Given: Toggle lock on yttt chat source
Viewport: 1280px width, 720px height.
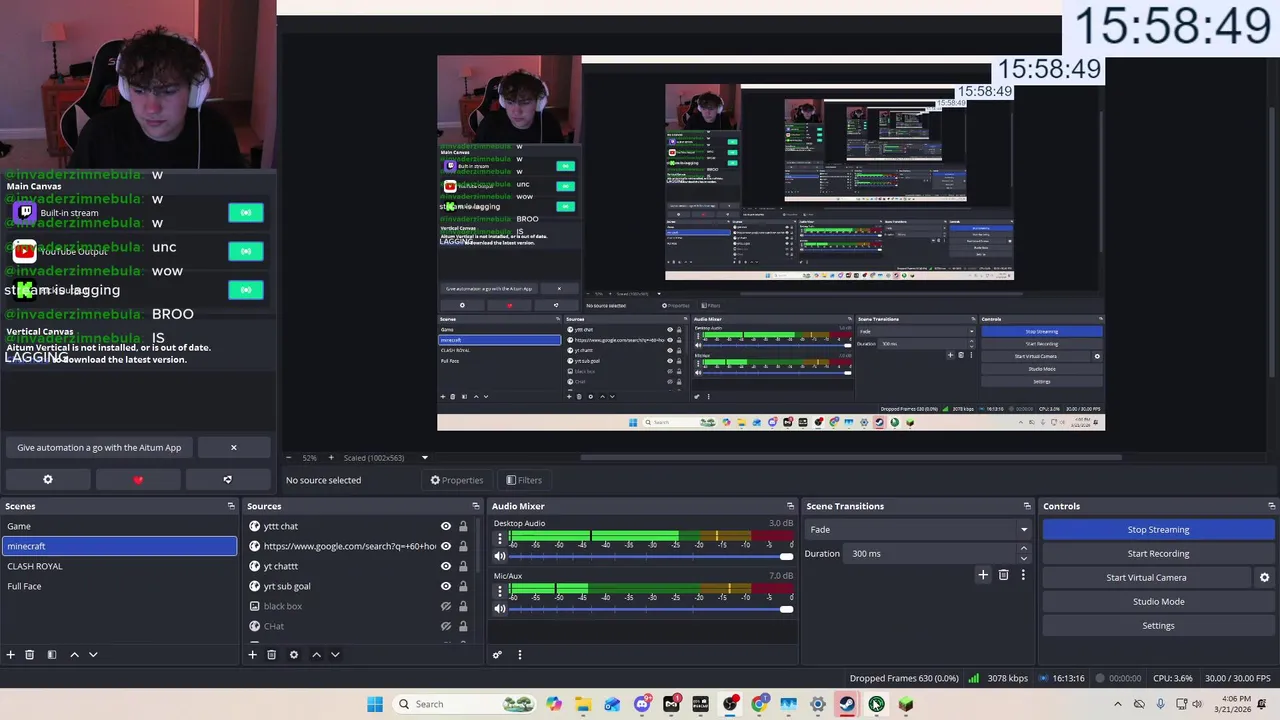Looking at the screenshot, I should click(x=463, y=526).
